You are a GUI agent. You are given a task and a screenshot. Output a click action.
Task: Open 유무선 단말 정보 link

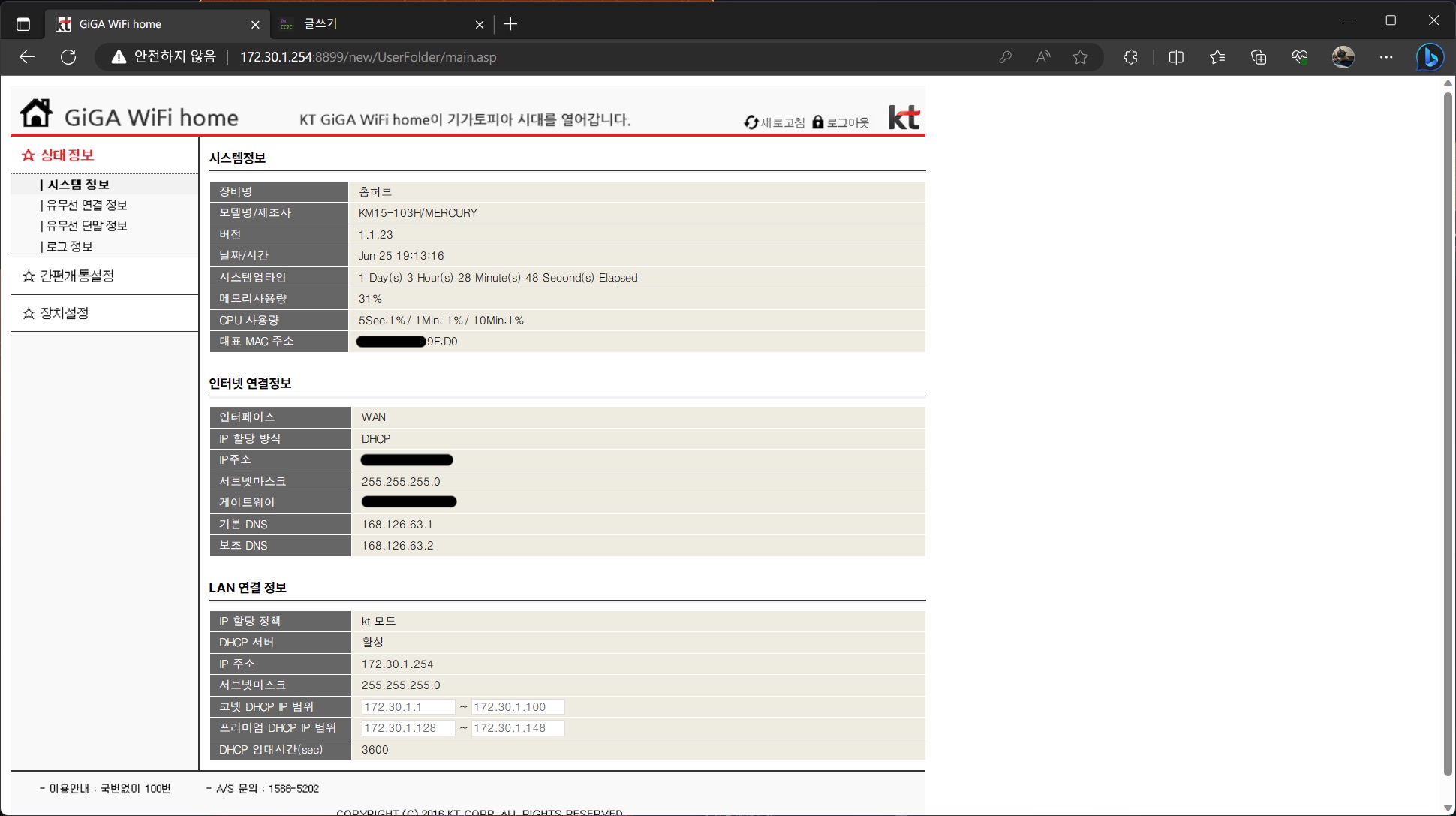pyautogui.click(x=86, y=226)
